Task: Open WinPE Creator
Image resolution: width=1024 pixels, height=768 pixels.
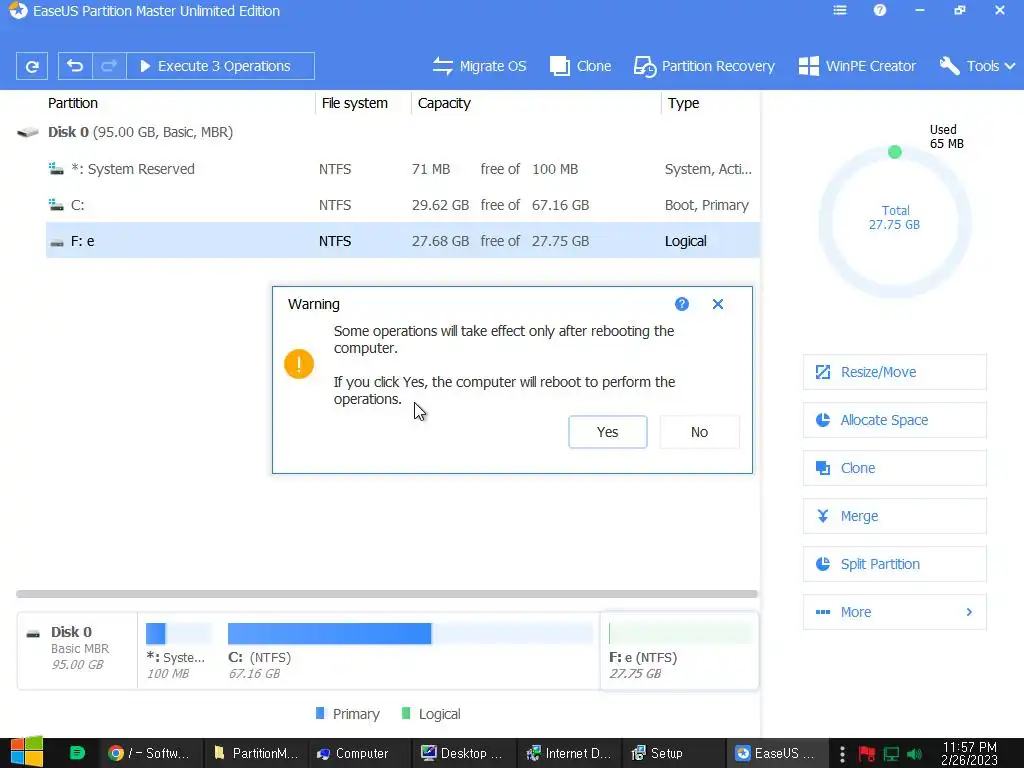Action: point(857,66)
